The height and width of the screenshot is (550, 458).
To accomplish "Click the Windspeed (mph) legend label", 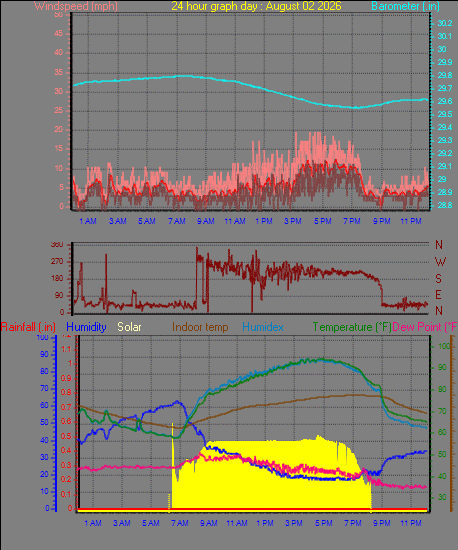I will tap(76, 6).
